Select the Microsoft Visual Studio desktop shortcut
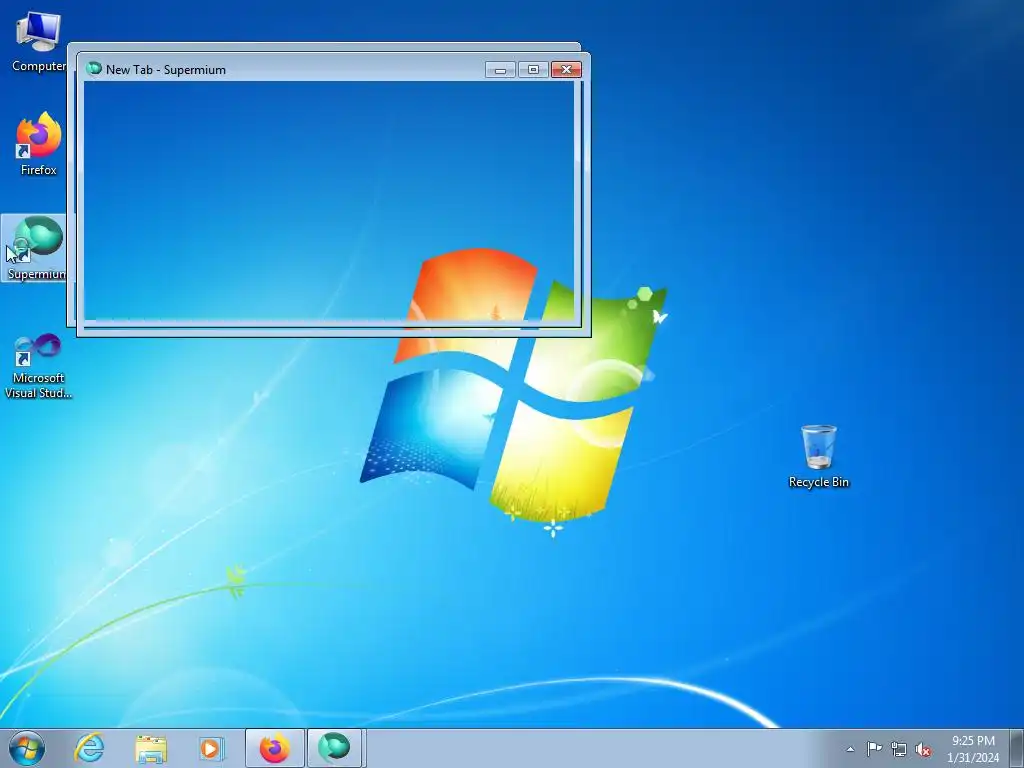Image resolution: width=1024 pixels, height=768 pixels. (38, 366)
